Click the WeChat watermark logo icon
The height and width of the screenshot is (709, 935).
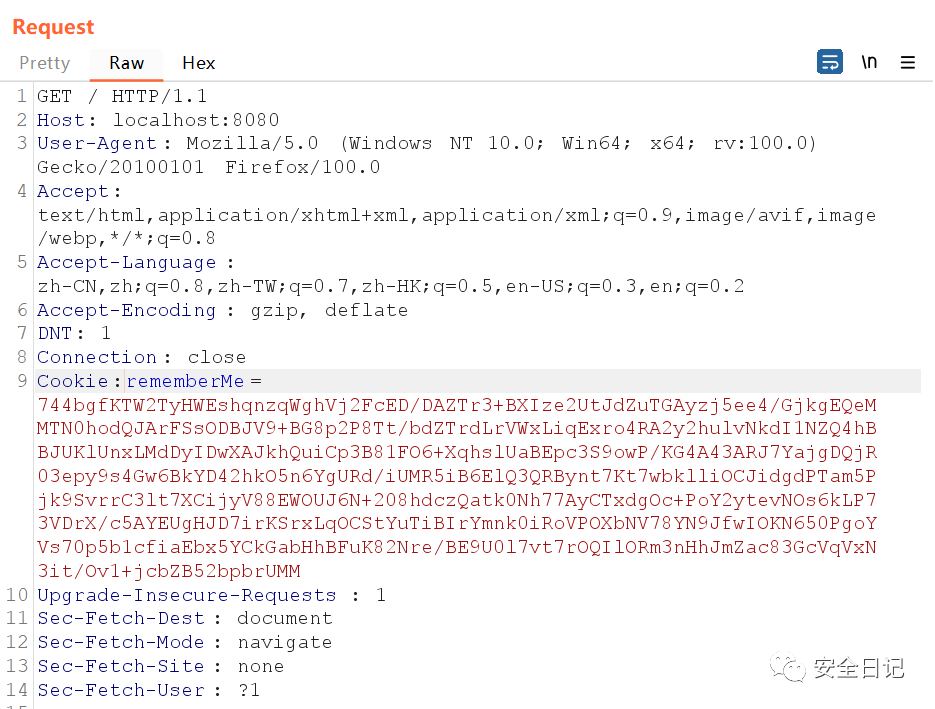coord(790,666)
